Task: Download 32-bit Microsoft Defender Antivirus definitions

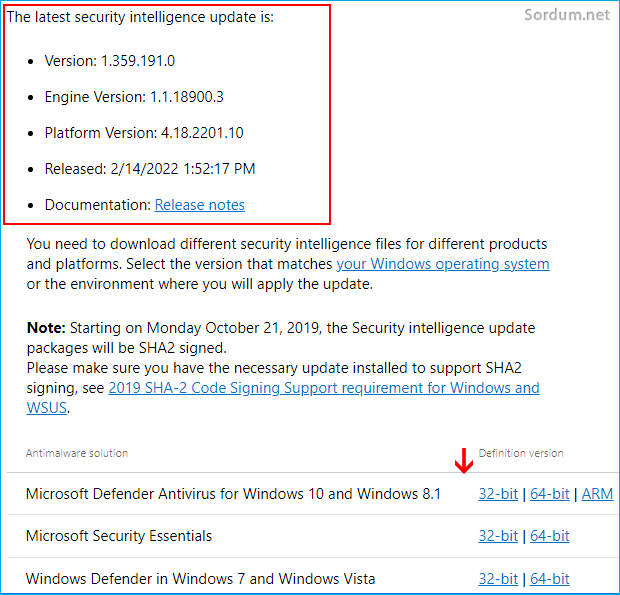Action: (498, 494)
